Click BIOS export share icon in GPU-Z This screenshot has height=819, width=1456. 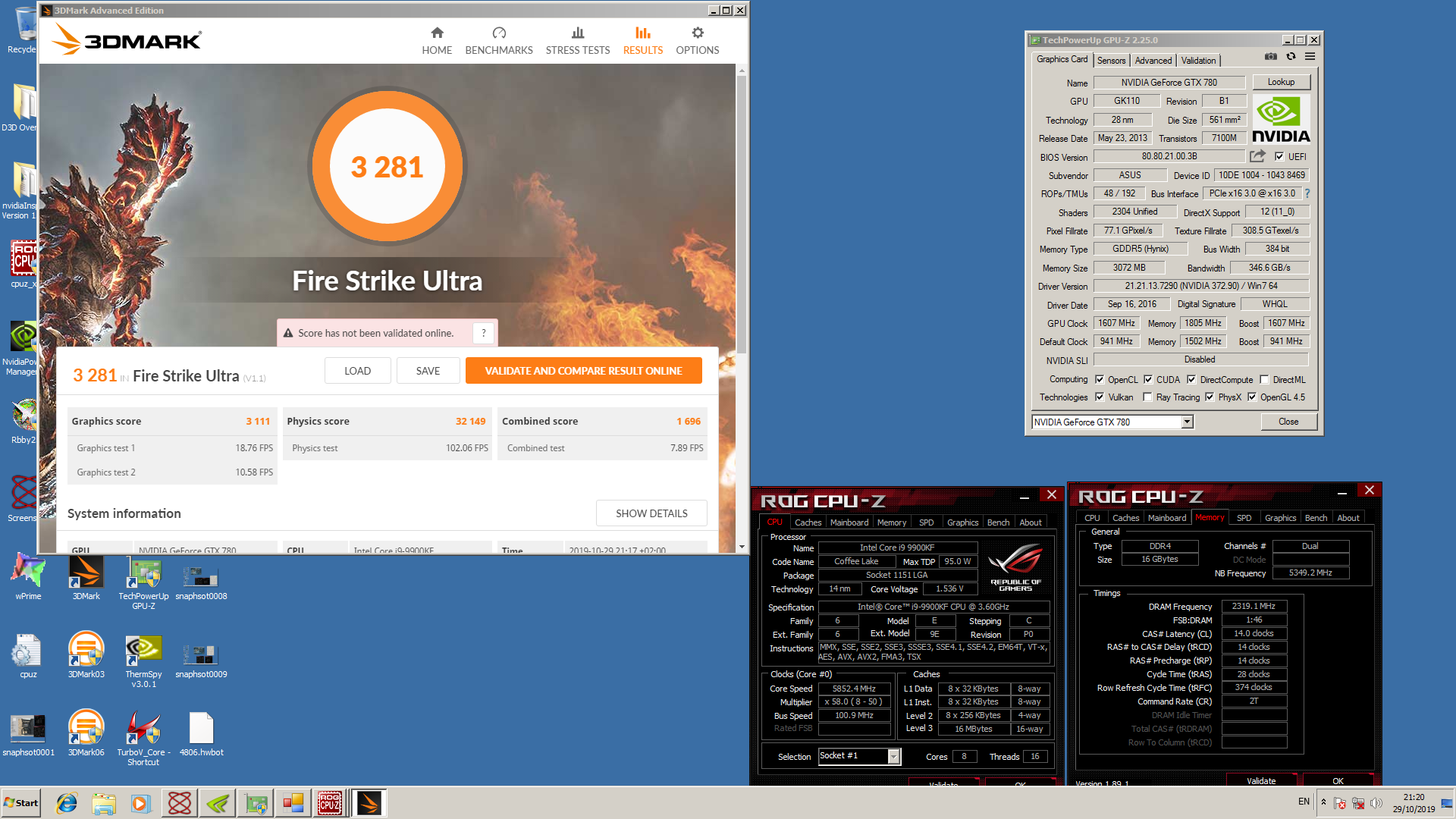pyautogui.click(x=1257, y=156)
